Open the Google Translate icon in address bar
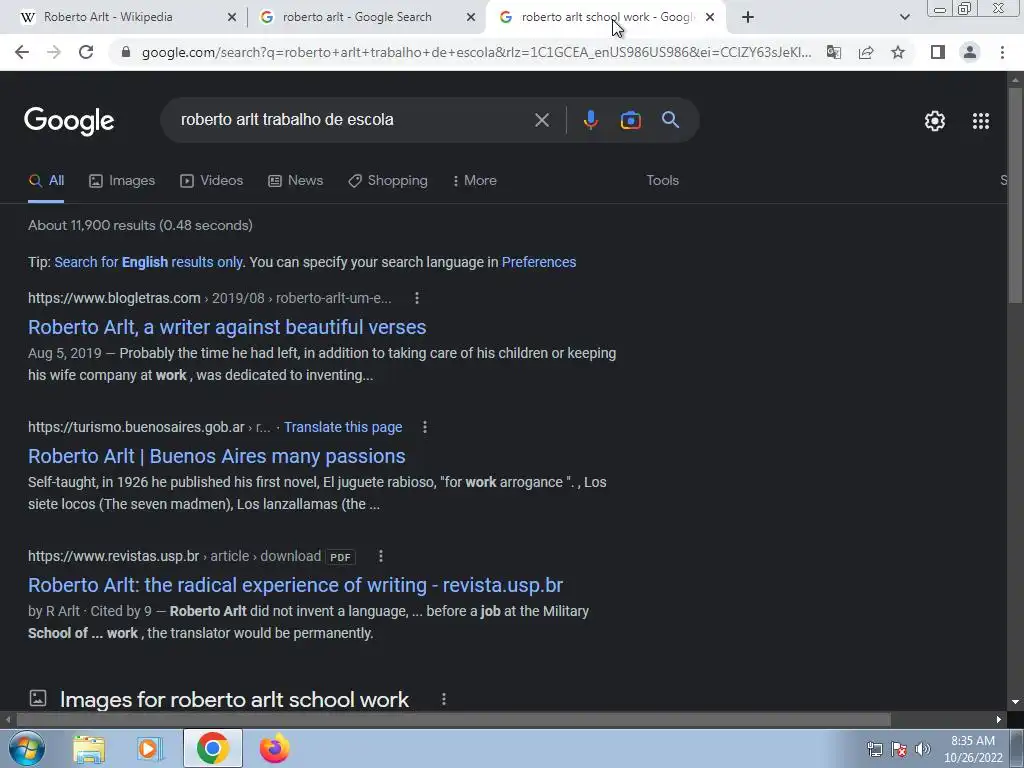Viewport: 1024px width, 768px height. pyautogui.click(x=833, y=52)
